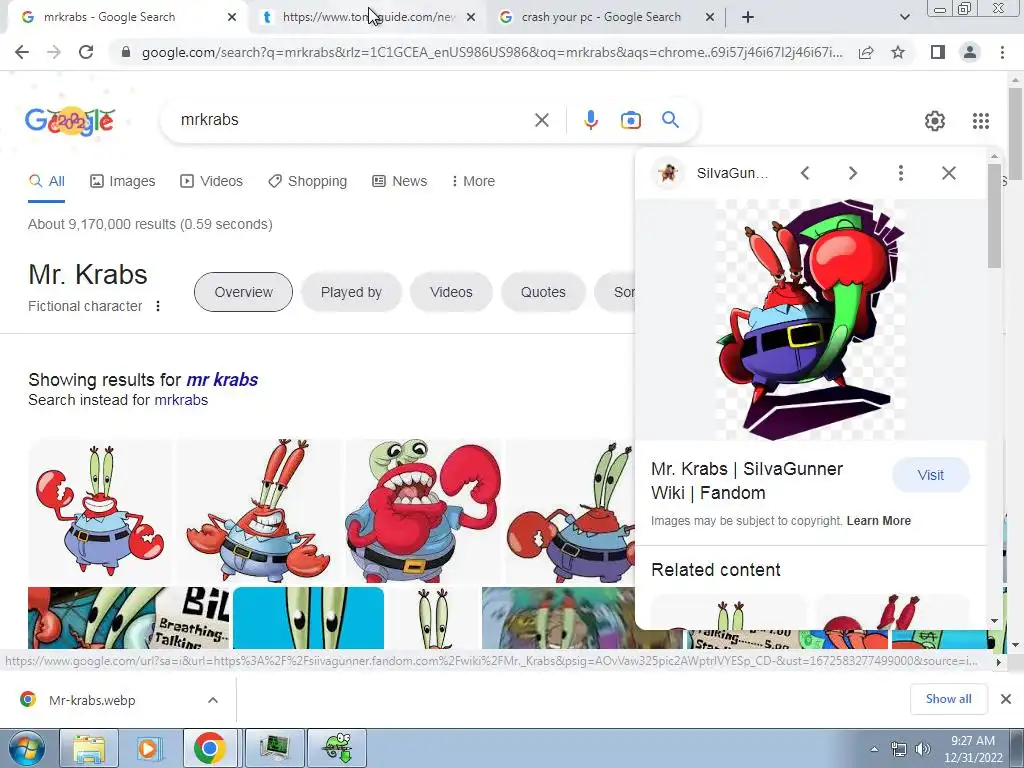Select the Overview chip
This screenshot has width=1024, height=768.
[244, 292]
